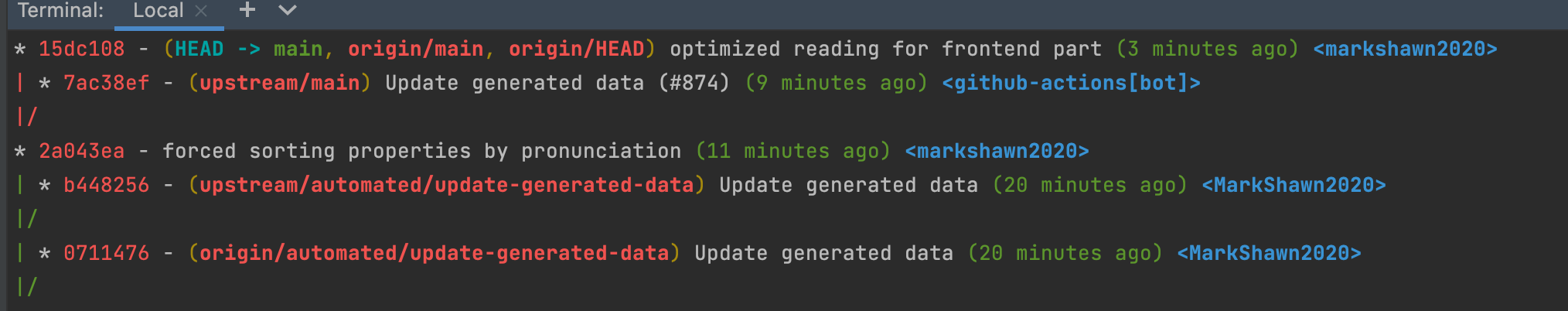Click the Terminal: panel label

[60, 11]
